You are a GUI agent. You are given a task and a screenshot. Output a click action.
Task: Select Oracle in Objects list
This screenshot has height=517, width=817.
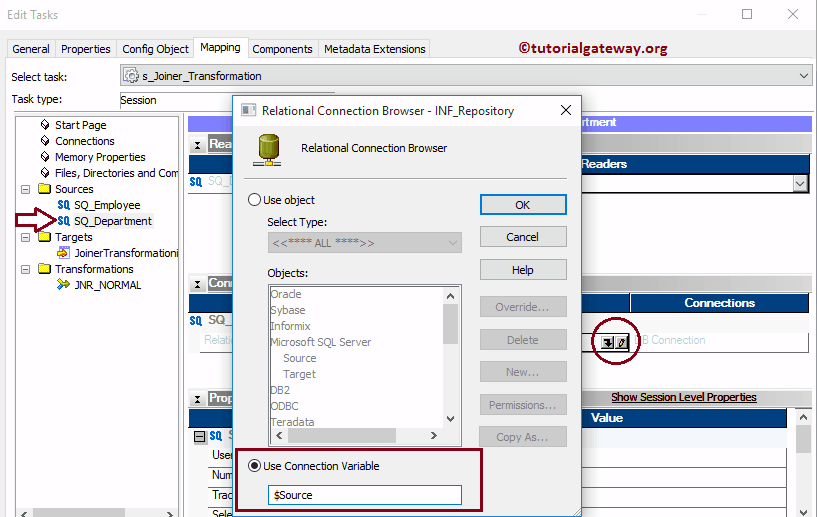[x=286, y=294]
